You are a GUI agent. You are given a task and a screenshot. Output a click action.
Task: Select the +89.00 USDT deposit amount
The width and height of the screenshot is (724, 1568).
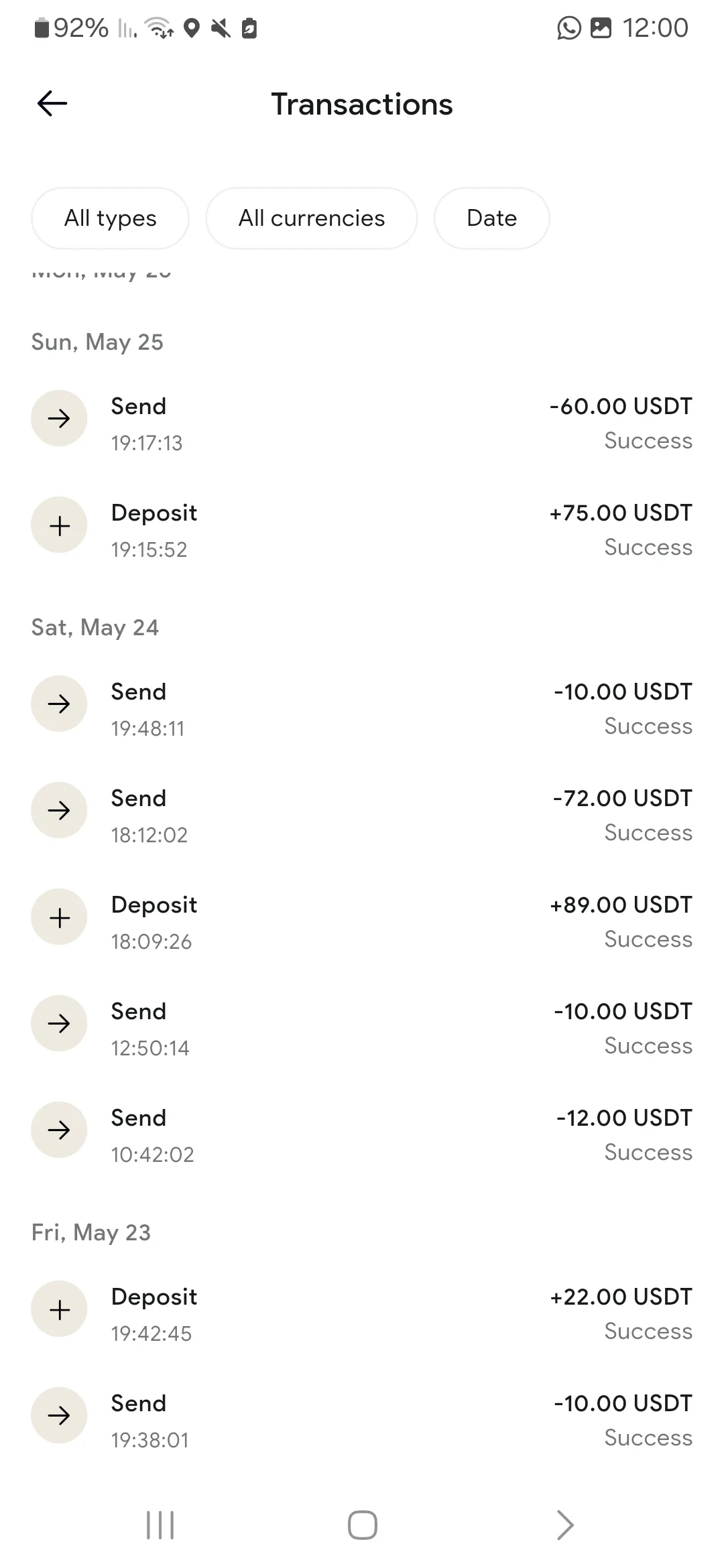620,905
